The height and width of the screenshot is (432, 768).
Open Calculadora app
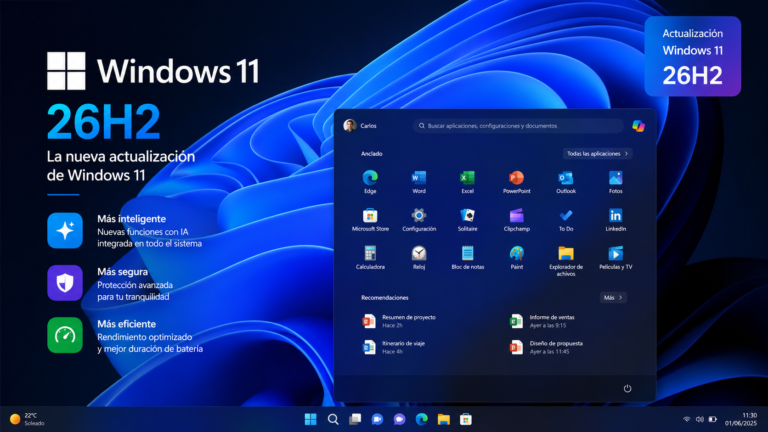[x=370, y=258]
